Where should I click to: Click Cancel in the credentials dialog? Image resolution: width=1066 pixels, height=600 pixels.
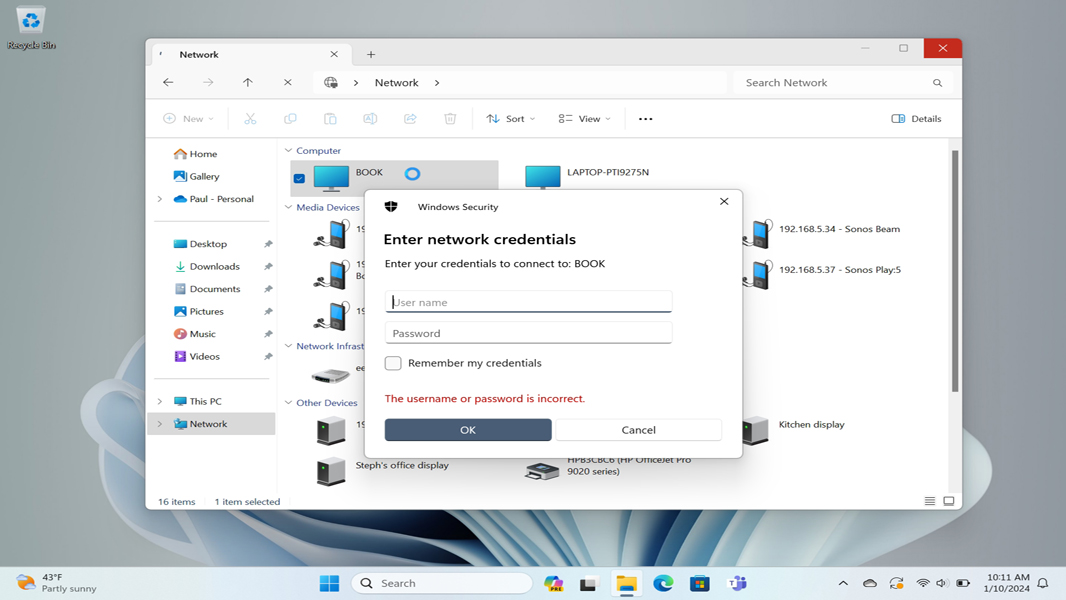(638, 429)
